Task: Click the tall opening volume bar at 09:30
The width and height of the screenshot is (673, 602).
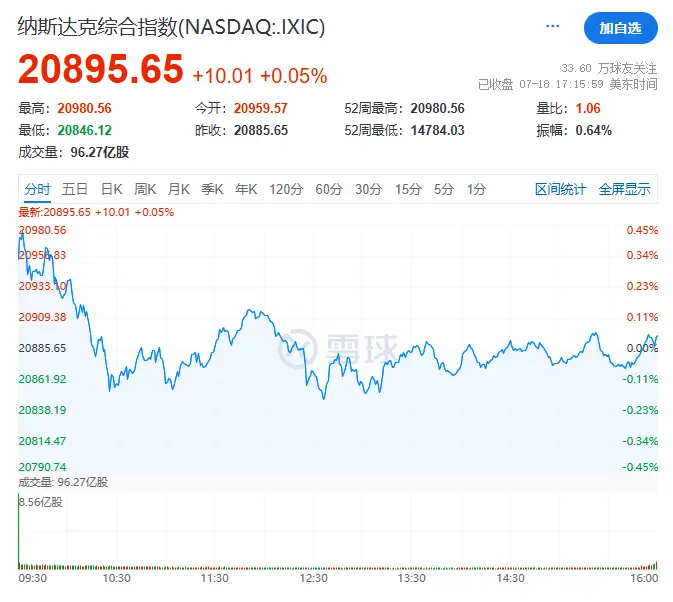Action: pos(19,531)
